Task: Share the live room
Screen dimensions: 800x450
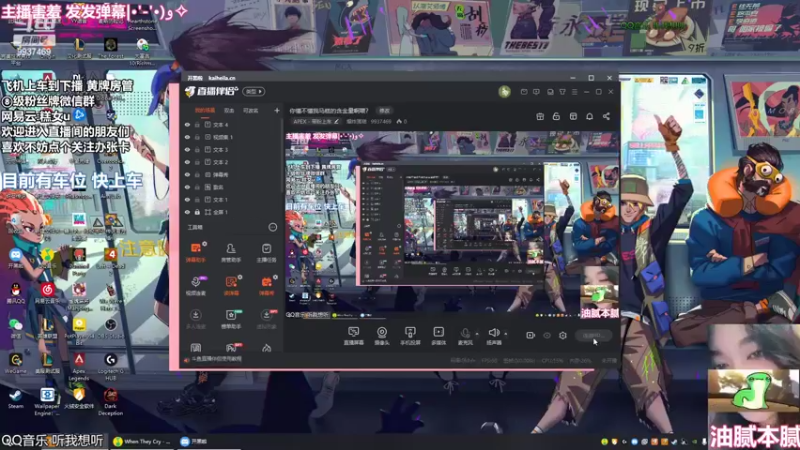Action: point(606,116)
